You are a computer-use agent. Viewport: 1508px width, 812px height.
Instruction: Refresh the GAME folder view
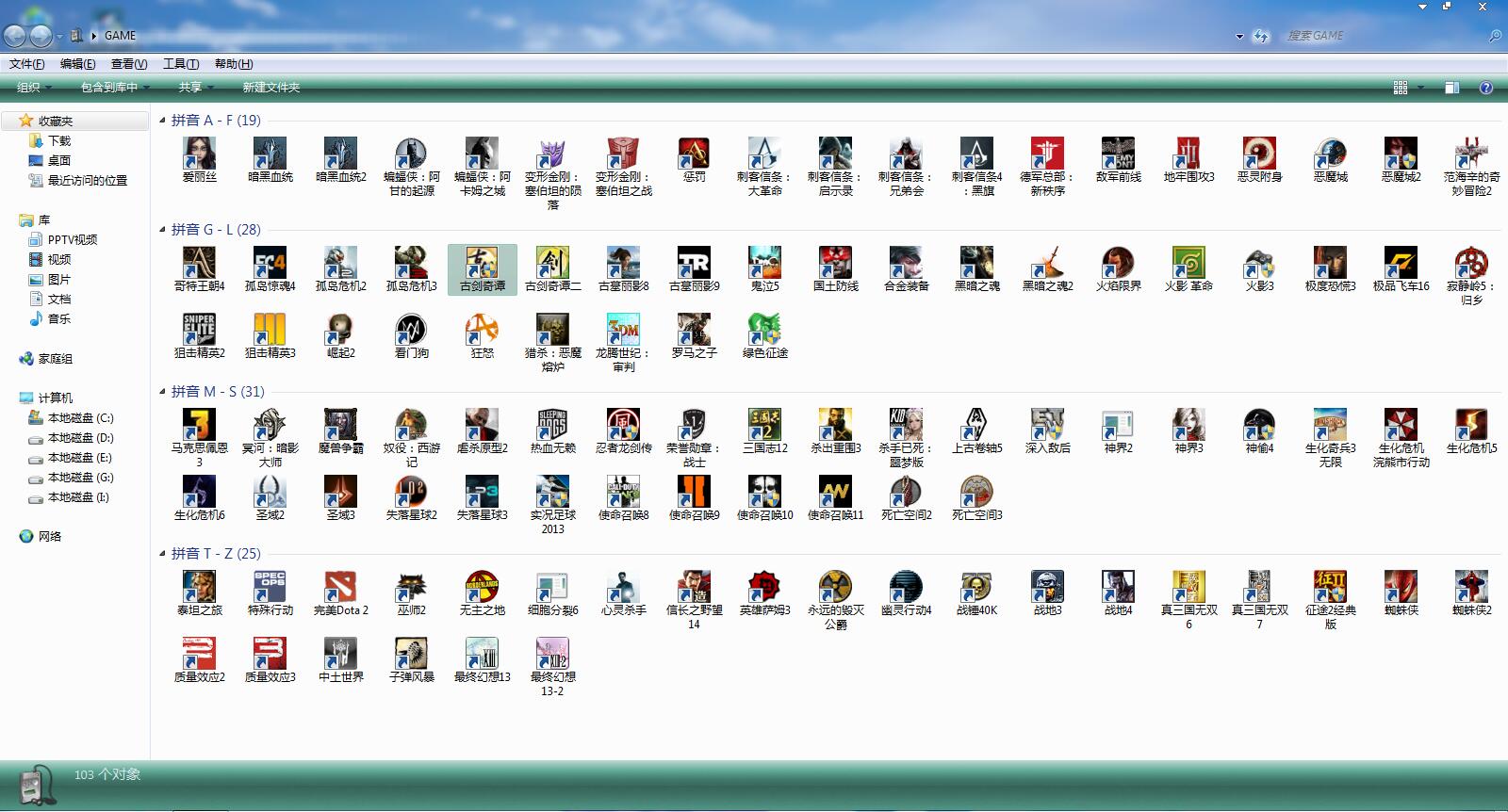click(x=1261, y=36)
